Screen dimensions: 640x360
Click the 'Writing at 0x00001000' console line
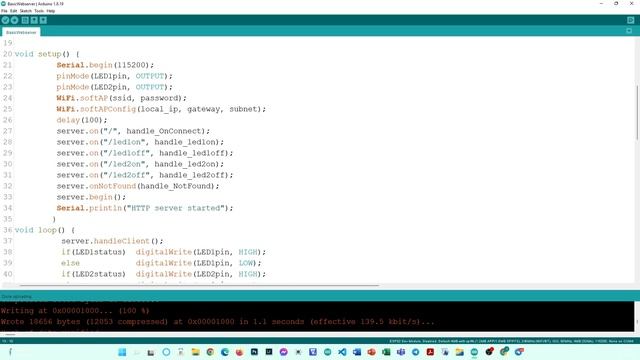[x=75, y=311]
